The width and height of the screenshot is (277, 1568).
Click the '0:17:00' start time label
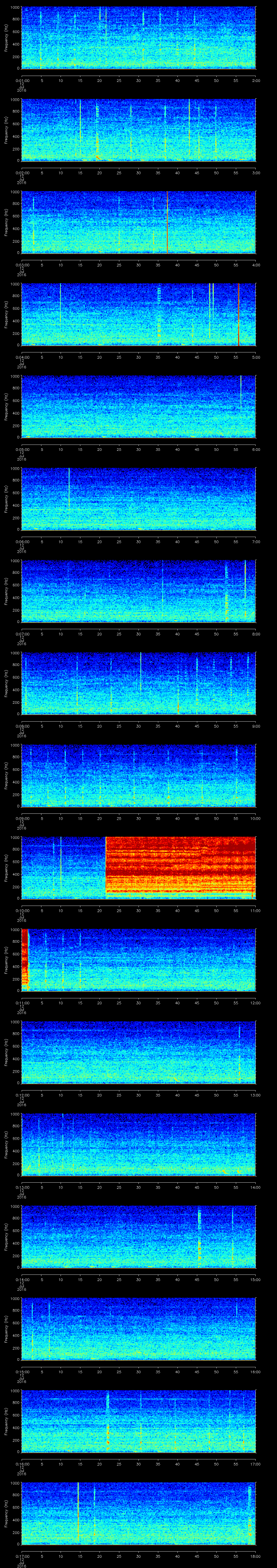(x=22, y=1556)
